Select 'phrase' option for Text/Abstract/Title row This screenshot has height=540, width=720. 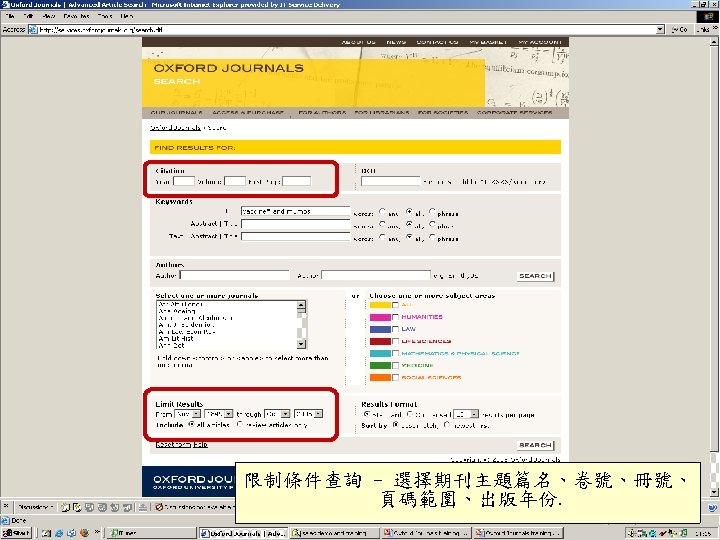tap(432, 237)
